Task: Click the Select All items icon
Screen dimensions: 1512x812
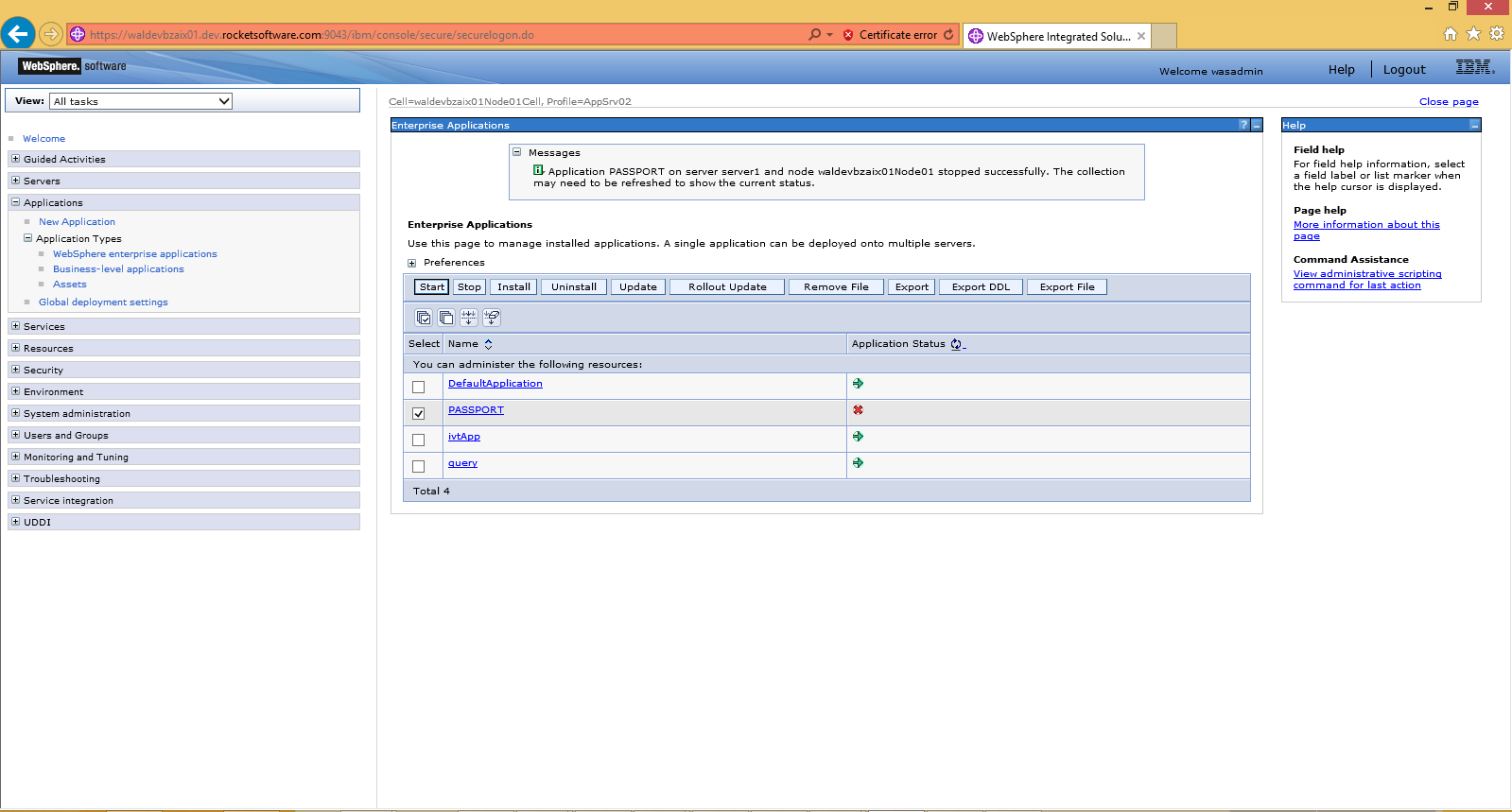Action: [x=424, y=318]
